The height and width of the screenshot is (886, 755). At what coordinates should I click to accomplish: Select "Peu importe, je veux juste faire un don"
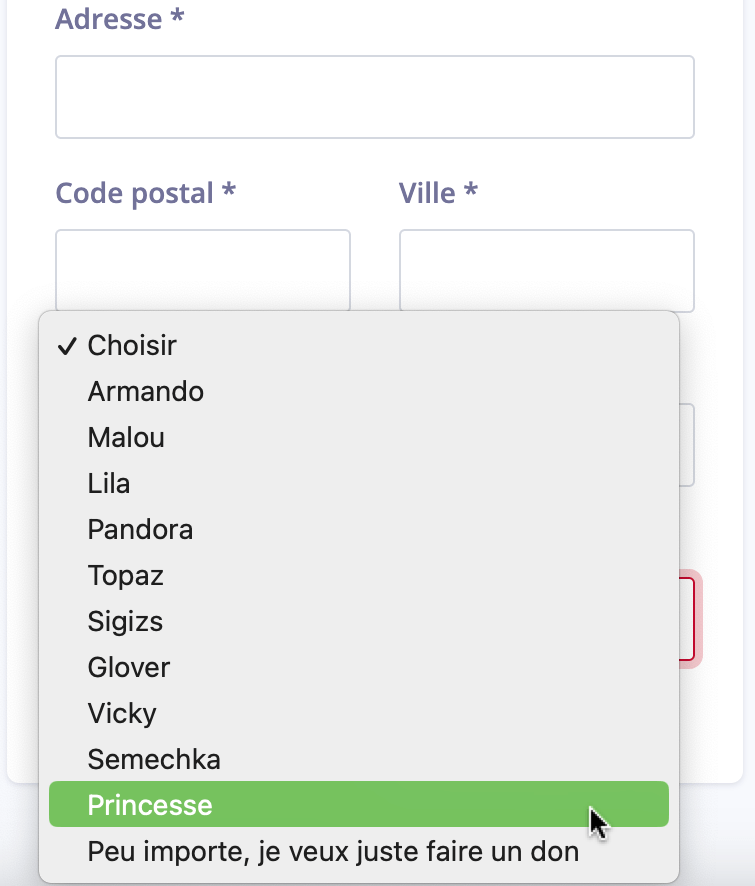[333, 852]
